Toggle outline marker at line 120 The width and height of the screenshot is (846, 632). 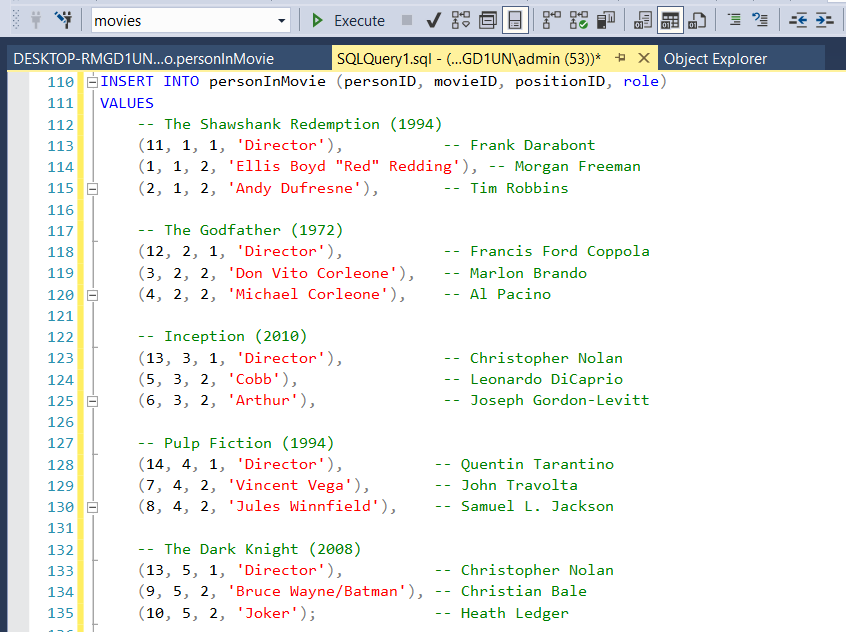(92, 295)
